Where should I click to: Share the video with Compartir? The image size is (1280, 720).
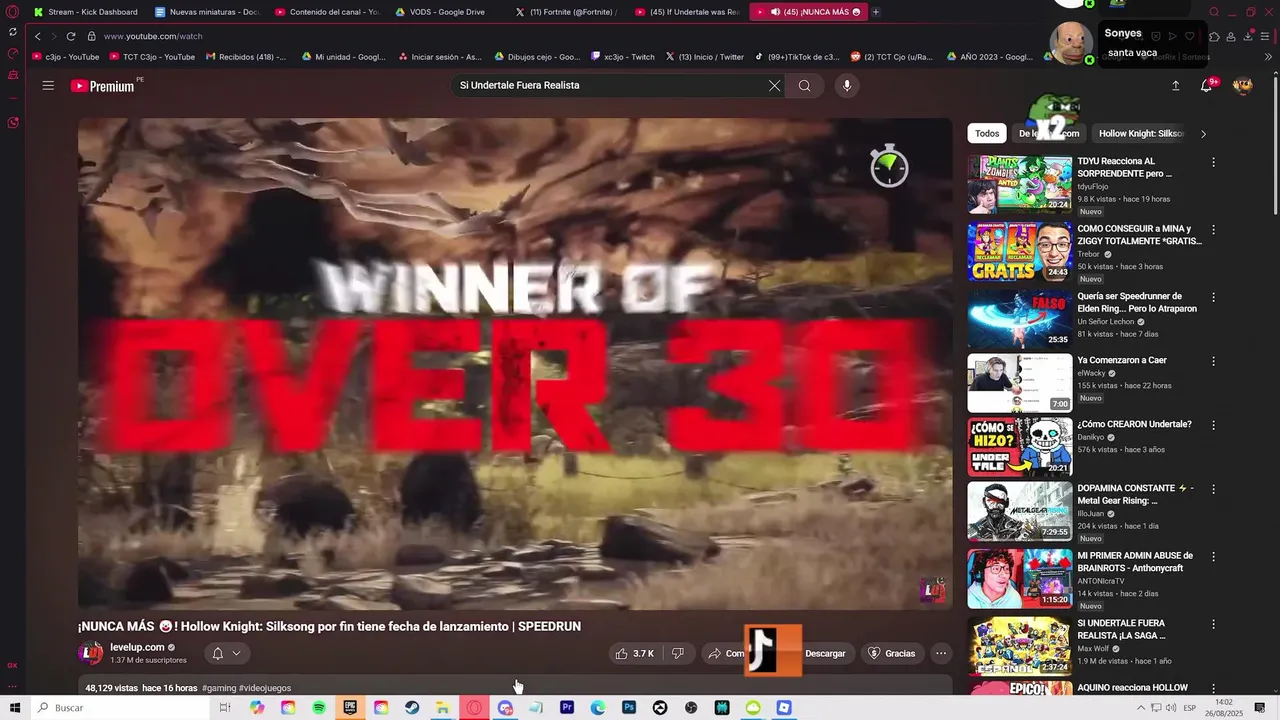(x=725, y=653)
